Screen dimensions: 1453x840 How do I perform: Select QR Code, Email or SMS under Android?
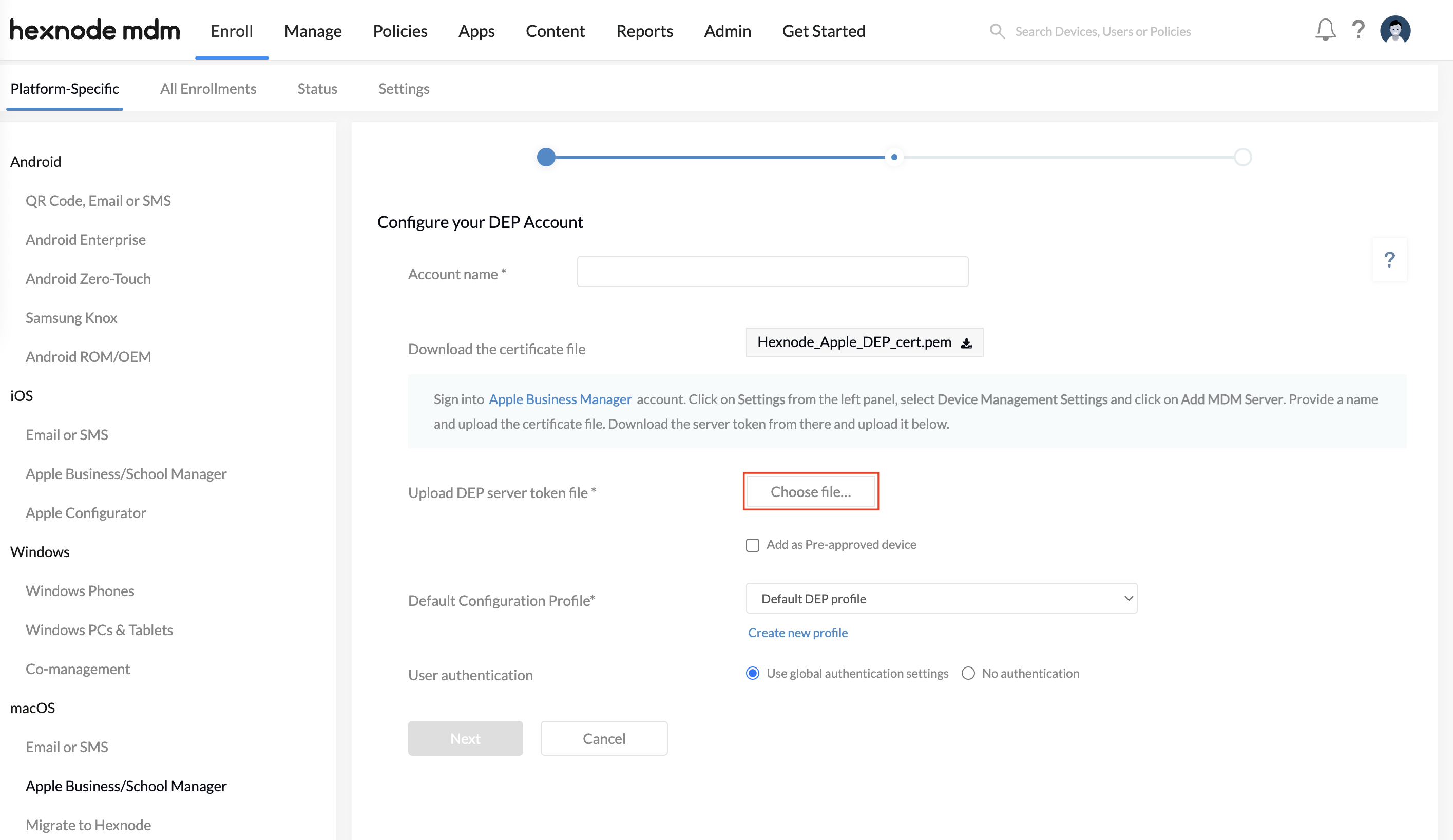pos(98,201)
